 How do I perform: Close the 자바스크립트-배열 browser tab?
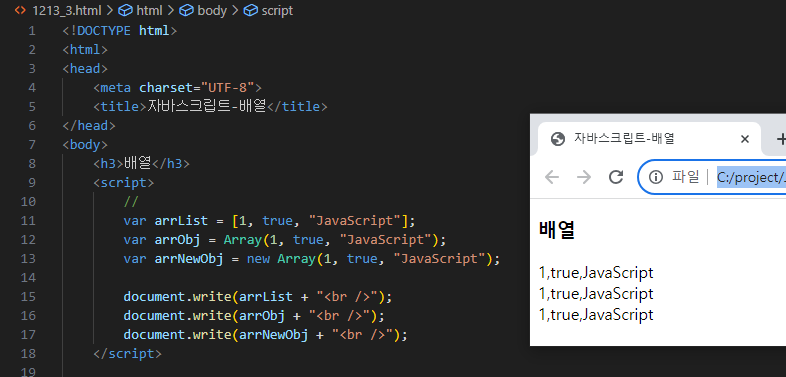point(745,139)
